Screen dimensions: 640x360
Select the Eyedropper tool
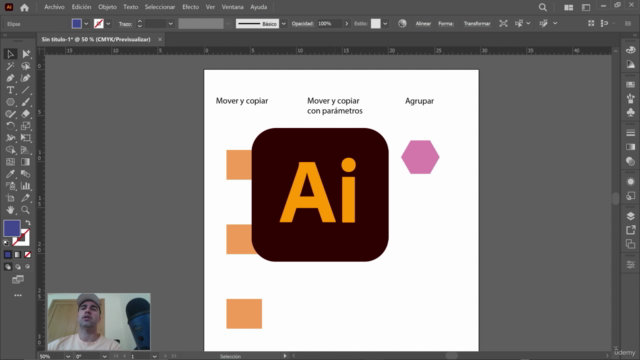10,174
